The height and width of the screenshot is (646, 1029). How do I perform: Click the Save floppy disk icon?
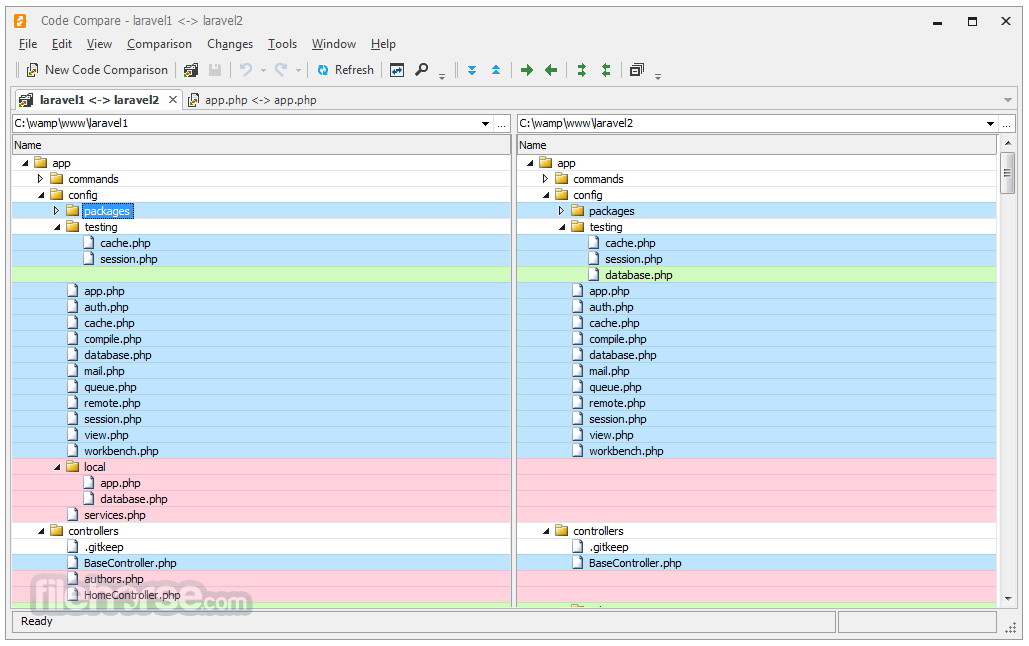pyautogui.click(x=215, y=70)
